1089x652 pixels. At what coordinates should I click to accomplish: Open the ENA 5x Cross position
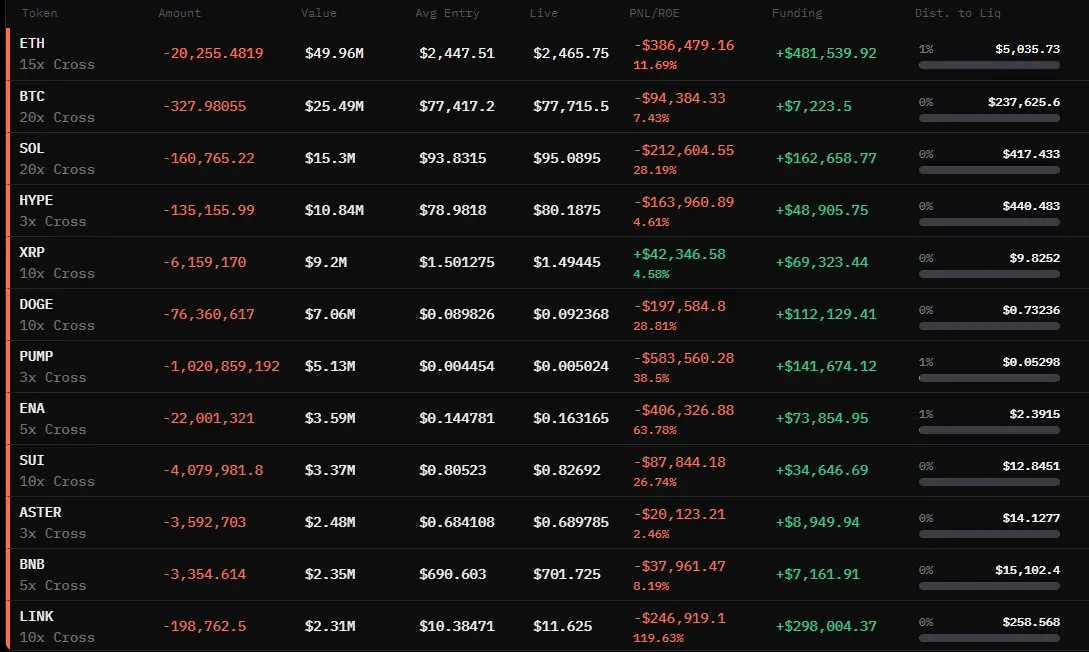click(547, 419)
